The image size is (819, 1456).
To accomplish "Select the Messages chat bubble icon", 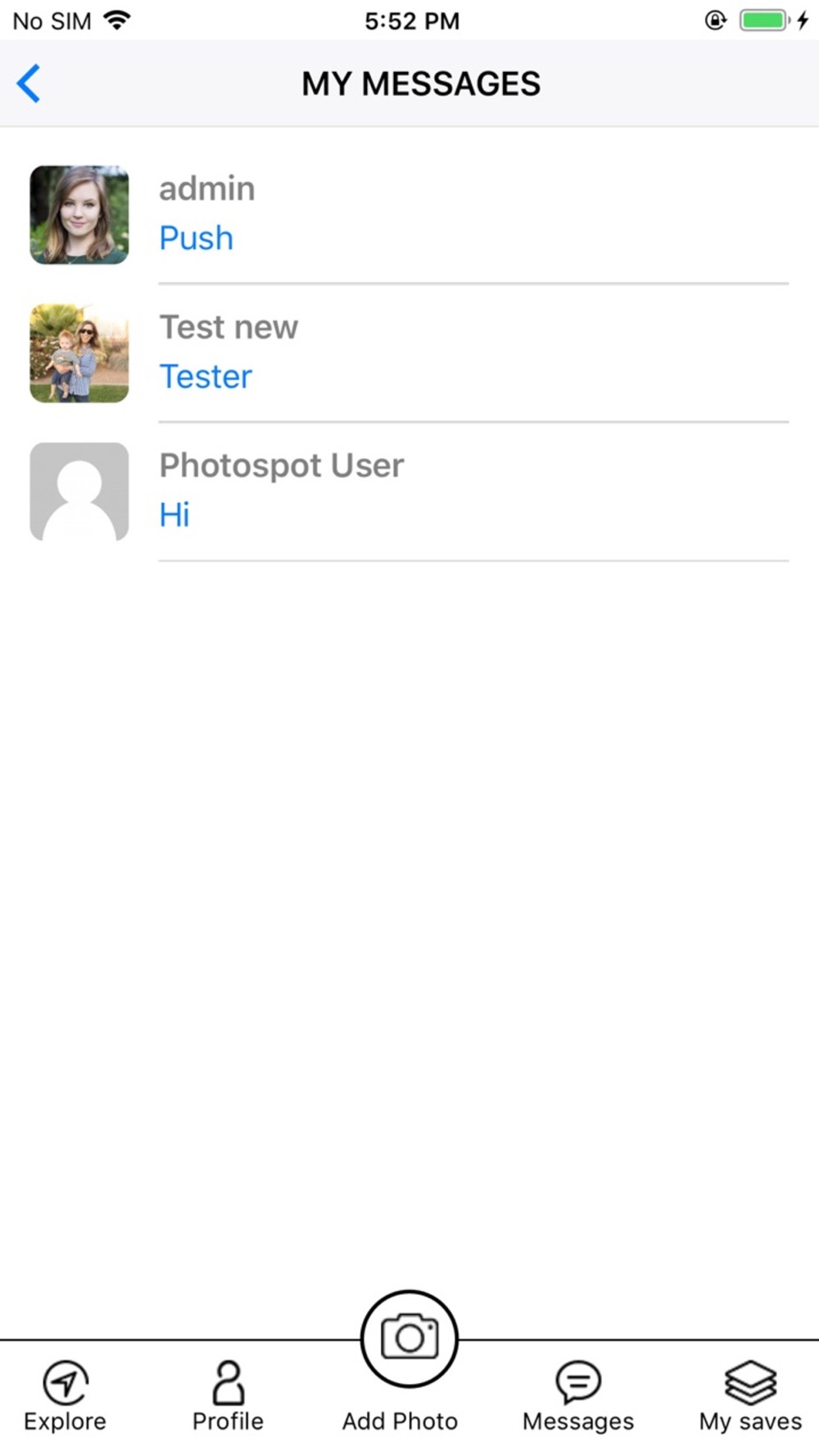I will (x=578, y=1382).
